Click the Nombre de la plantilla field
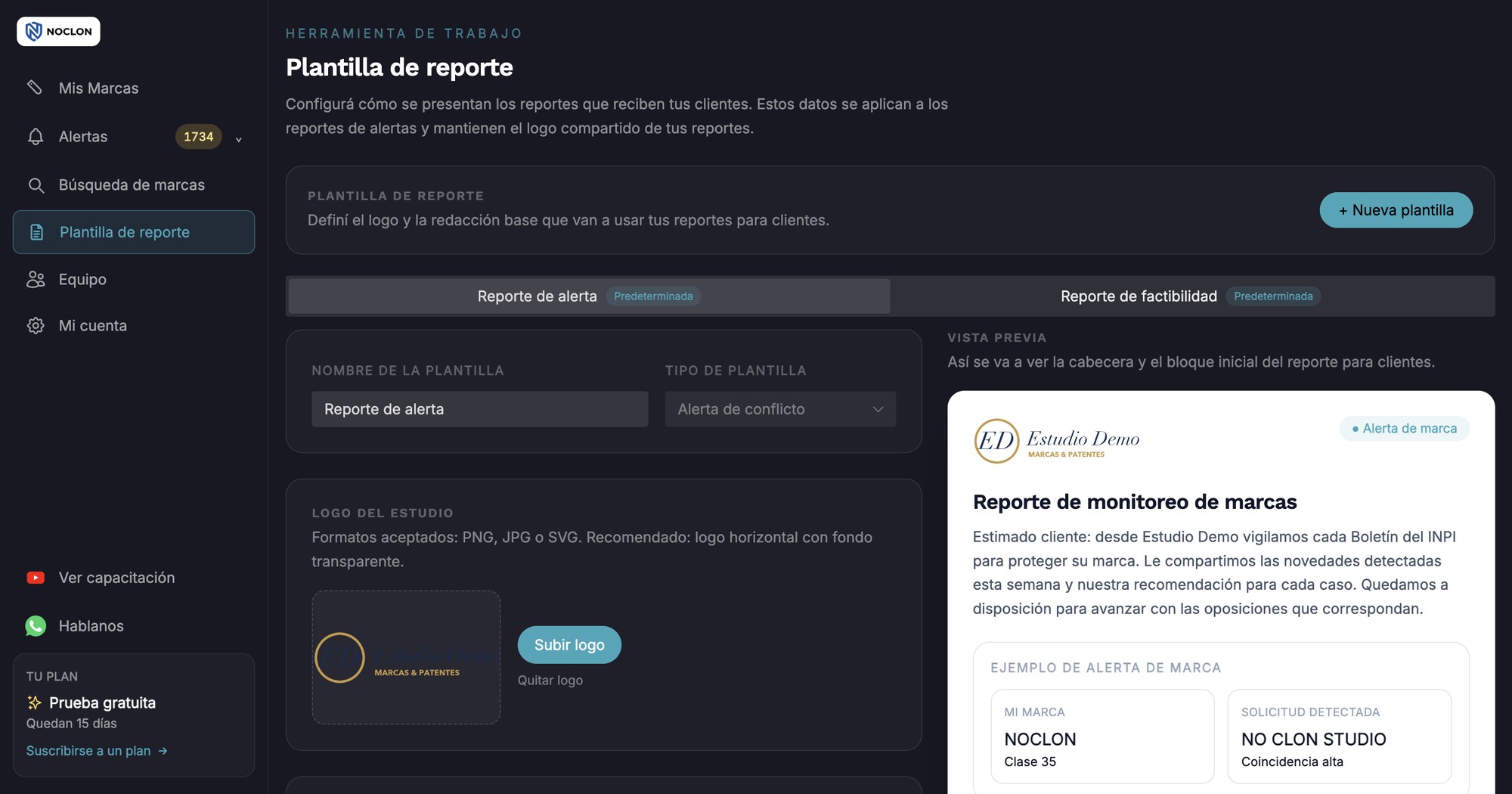Viewport: 1512px width, 794px height. click(x=480, y=409)
